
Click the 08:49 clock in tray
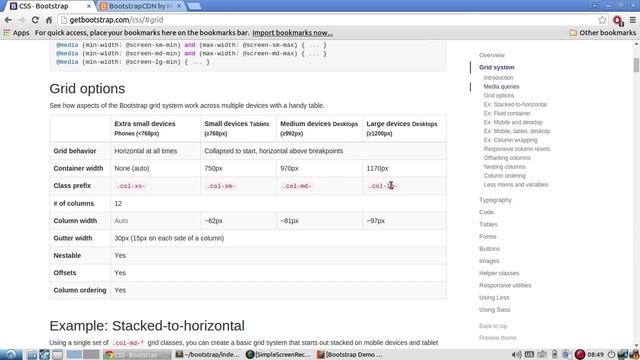click(596, 355)
